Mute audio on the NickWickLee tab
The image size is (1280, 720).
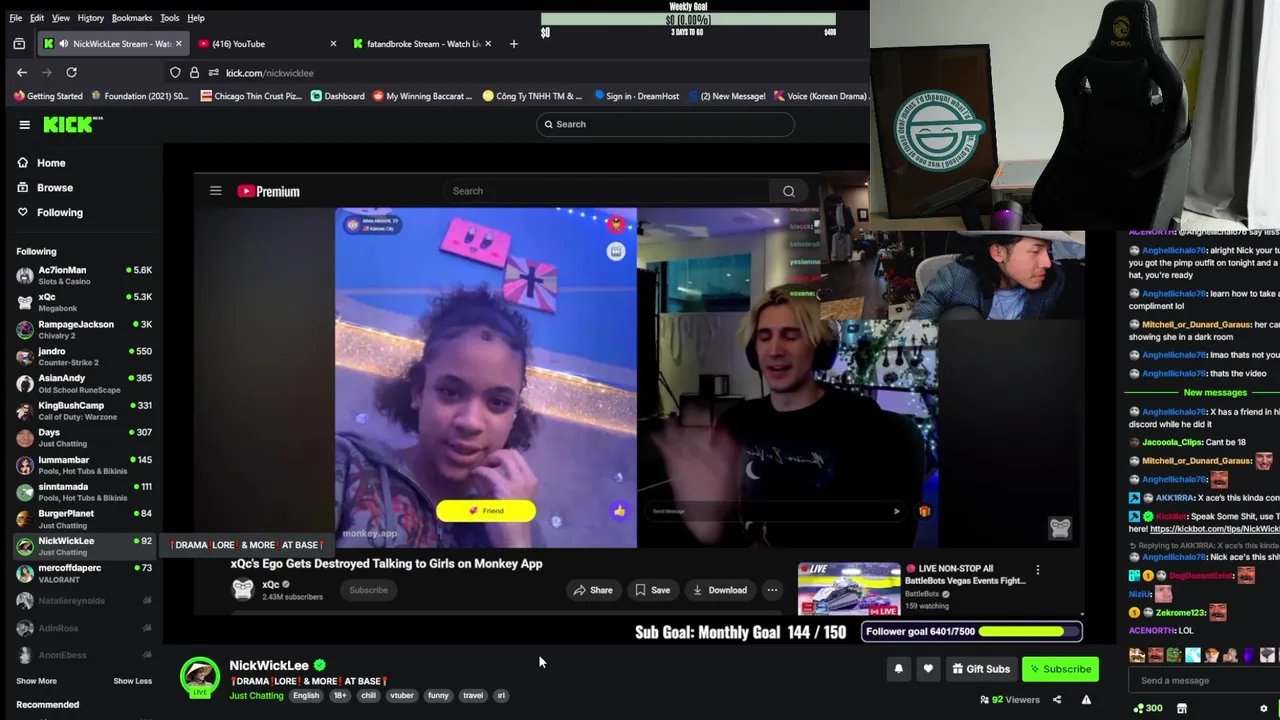click(64, 44)
